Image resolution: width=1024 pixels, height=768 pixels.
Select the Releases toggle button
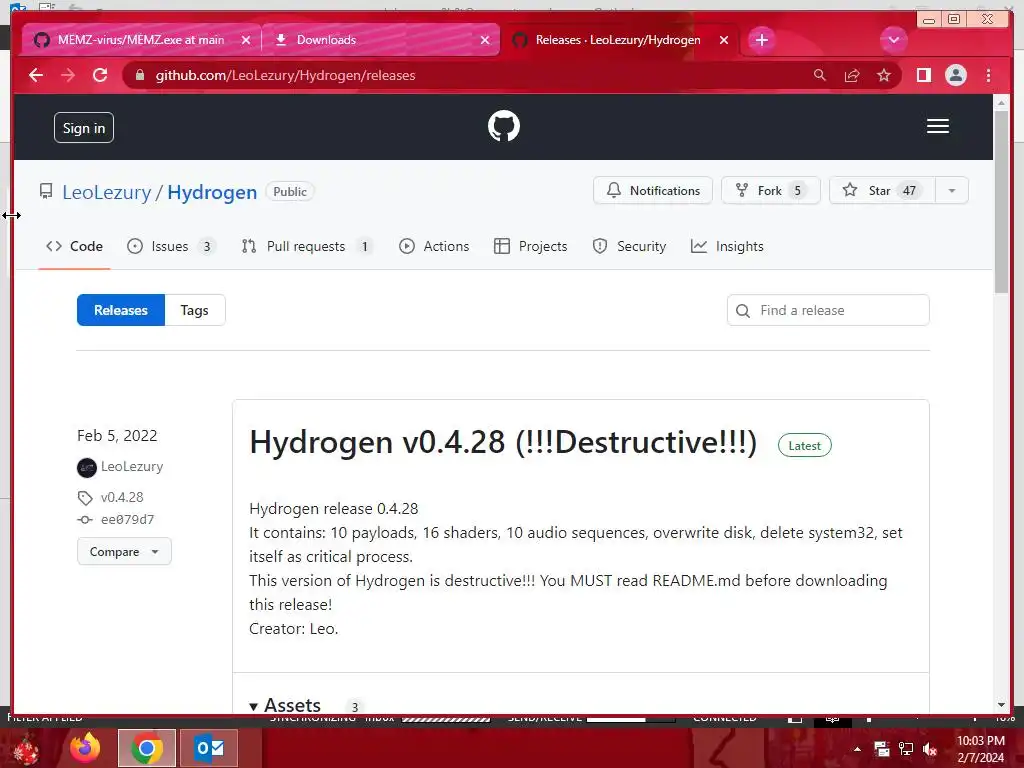point(121,310)
